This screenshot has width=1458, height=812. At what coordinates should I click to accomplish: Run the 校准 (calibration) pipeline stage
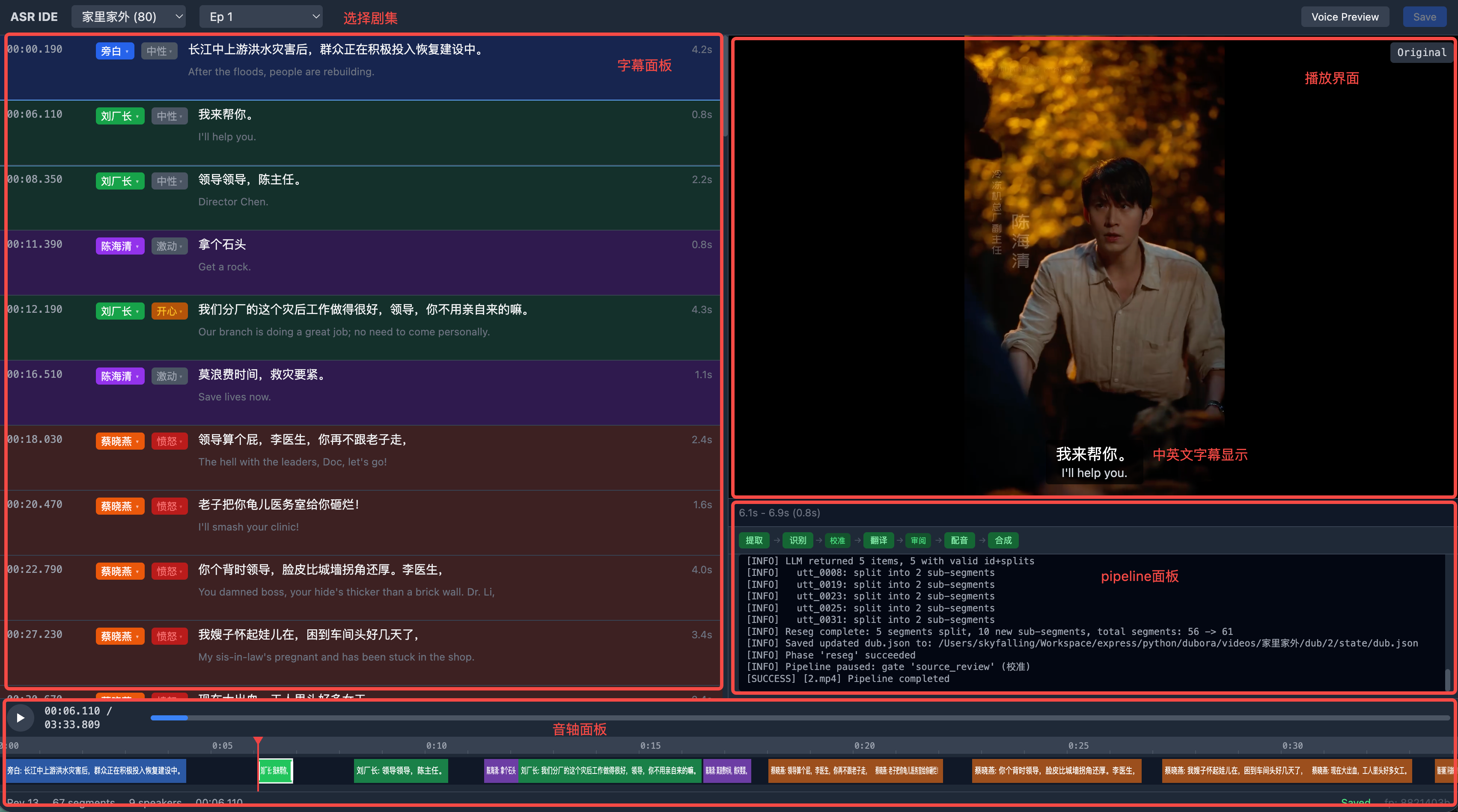tap(838, 540)
